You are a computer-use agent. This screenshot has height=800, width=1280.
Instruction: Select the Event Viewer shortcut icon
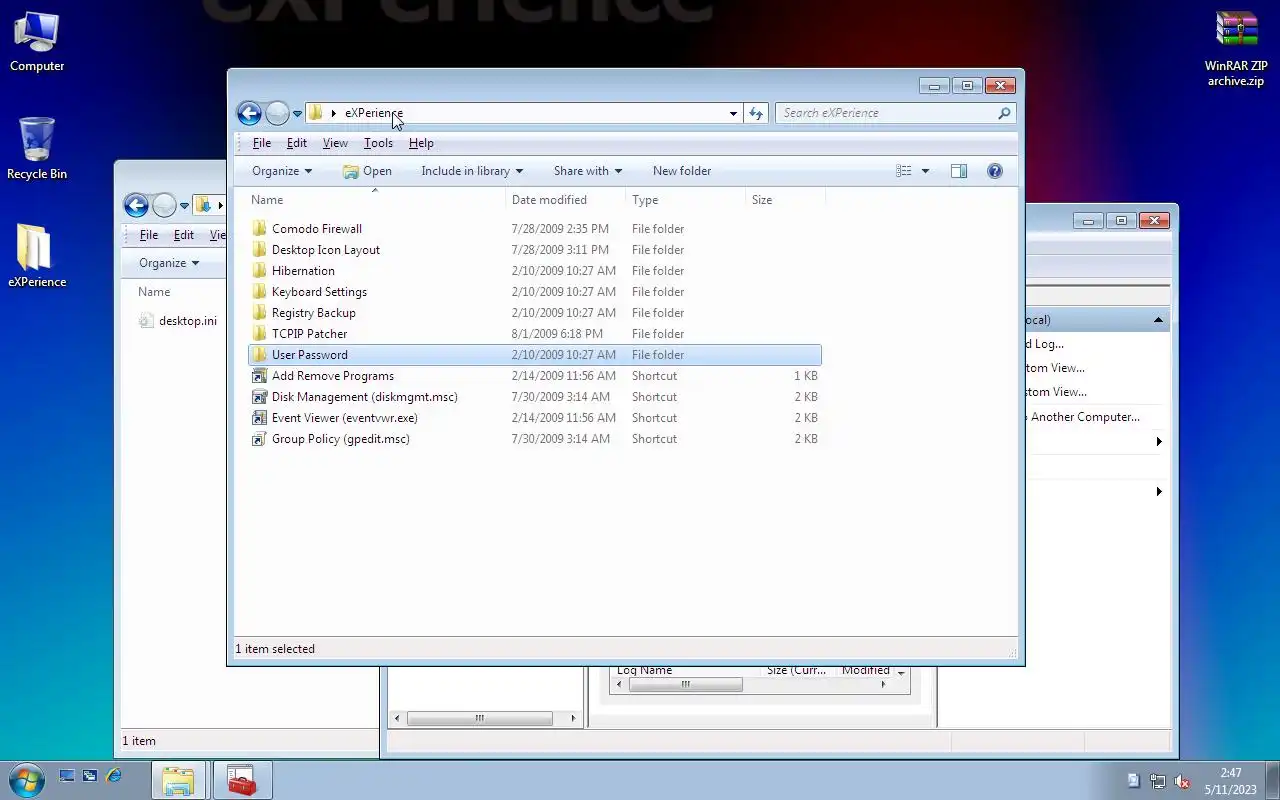click(x=260, y=418)
